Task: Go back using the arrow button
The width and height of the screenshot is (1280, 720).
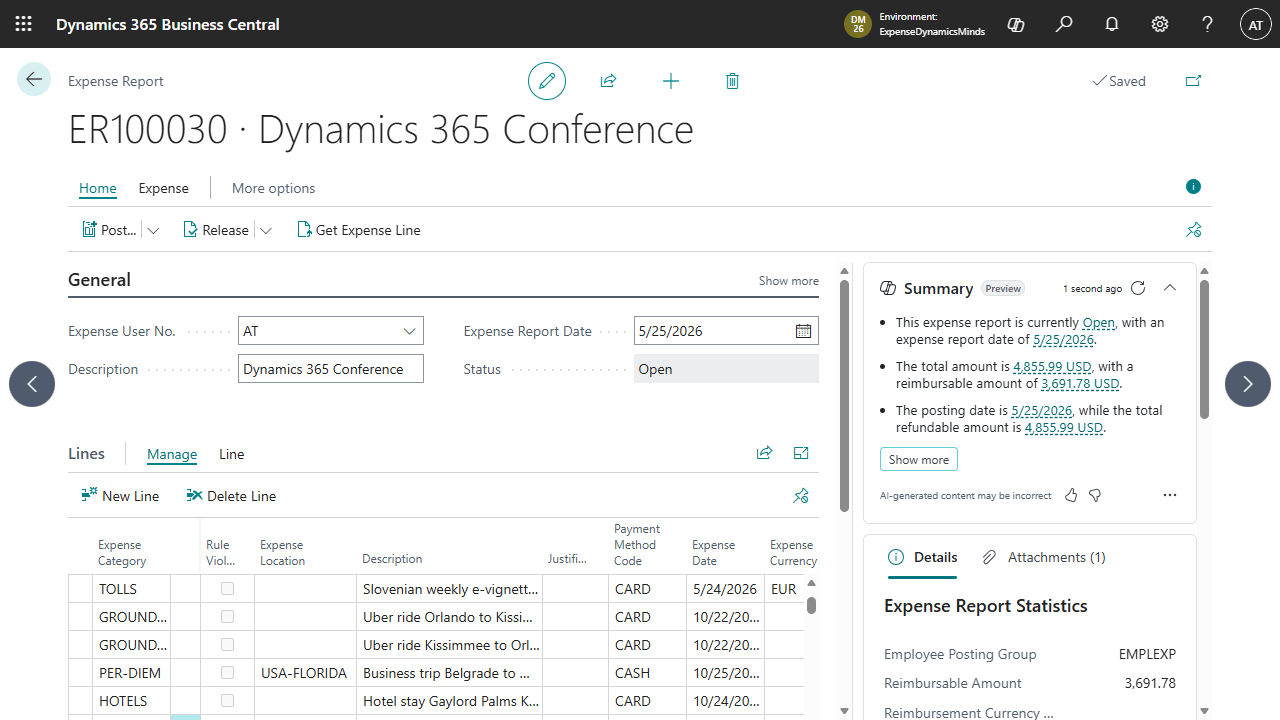Action: [34, 79]
